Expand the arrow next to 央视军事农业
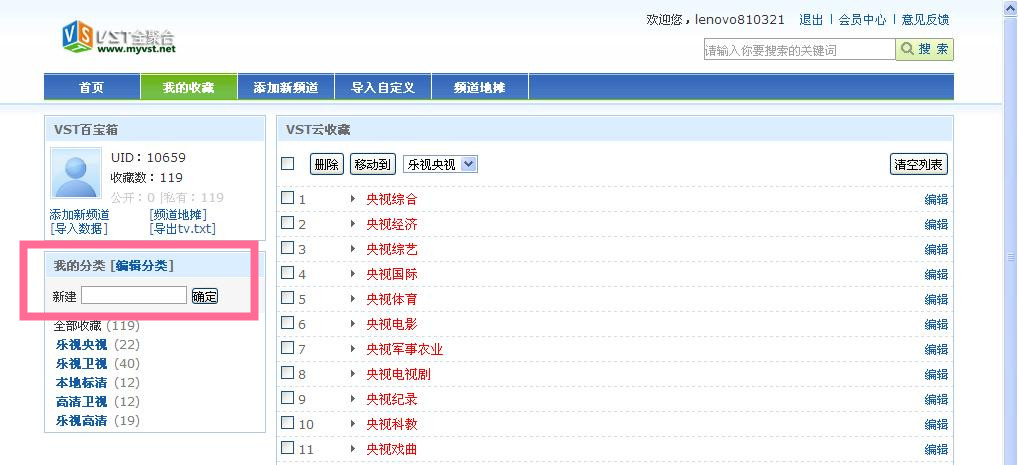Image resolution: width=1018 pixels, height=465 pixels. pyautogui.click(x=353, y=349)
